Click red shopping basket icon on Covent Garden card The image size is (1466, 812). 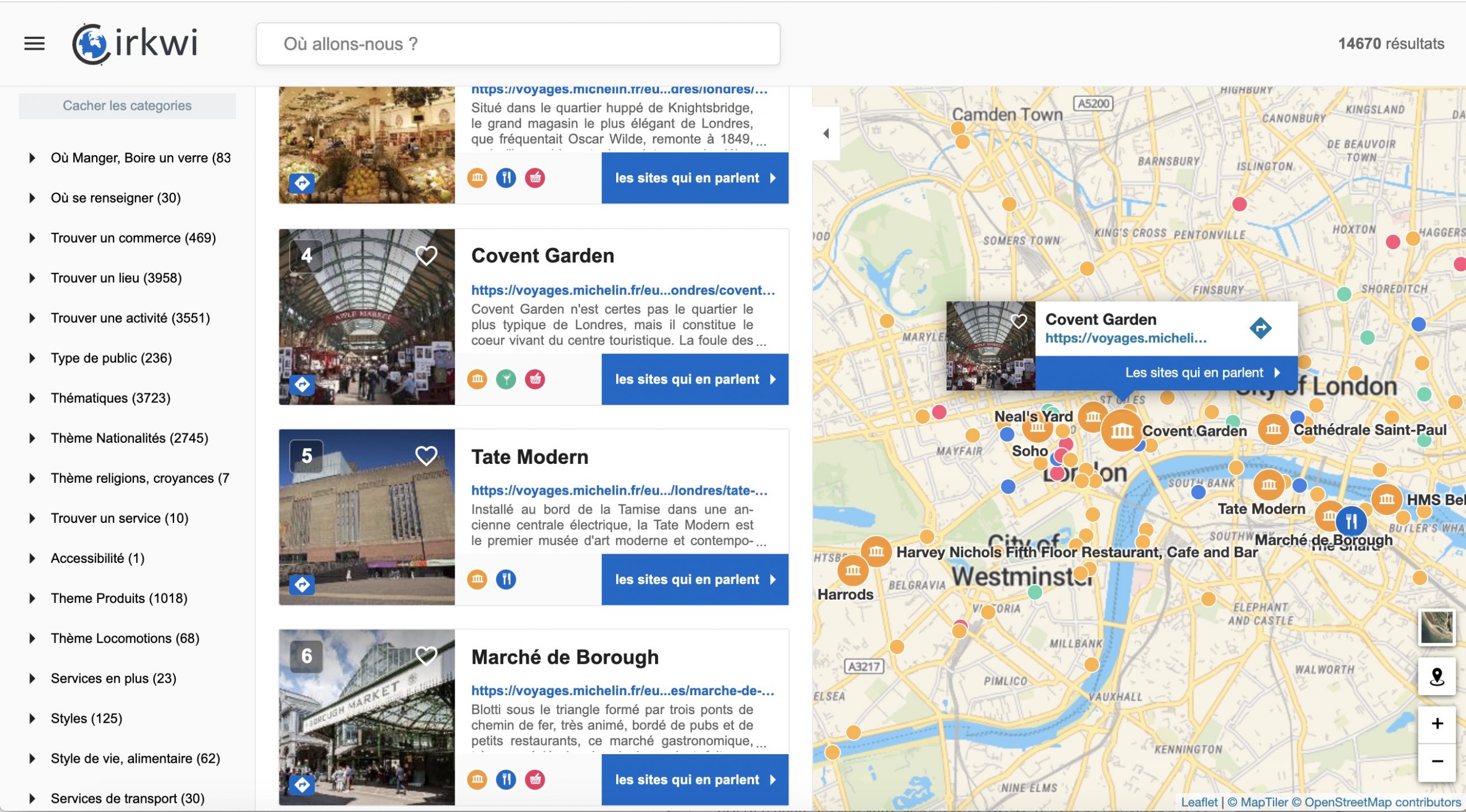pyautogui.click(x=535, y=379)
